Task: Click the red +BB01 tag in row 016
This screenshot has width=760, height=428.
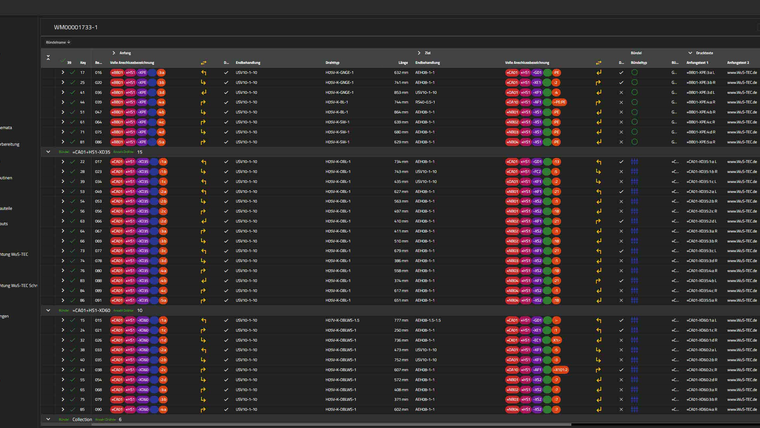Action: tap(117, 73)
